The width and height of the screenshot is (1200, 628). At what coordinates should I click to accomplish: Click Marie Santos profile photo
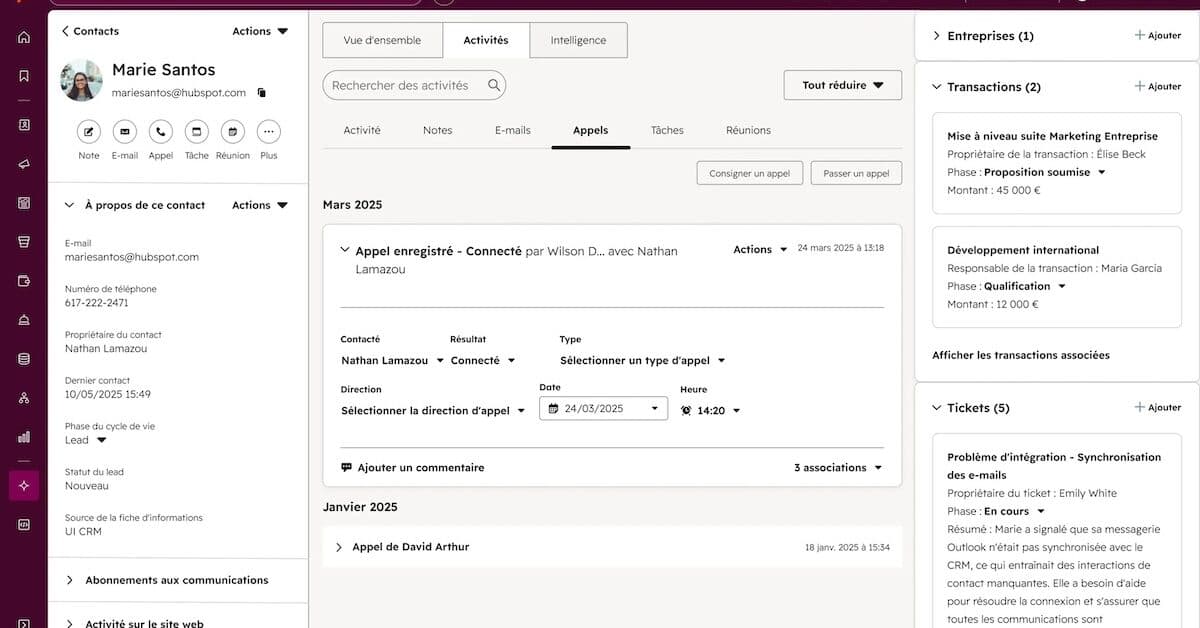(x=82, y=80)
